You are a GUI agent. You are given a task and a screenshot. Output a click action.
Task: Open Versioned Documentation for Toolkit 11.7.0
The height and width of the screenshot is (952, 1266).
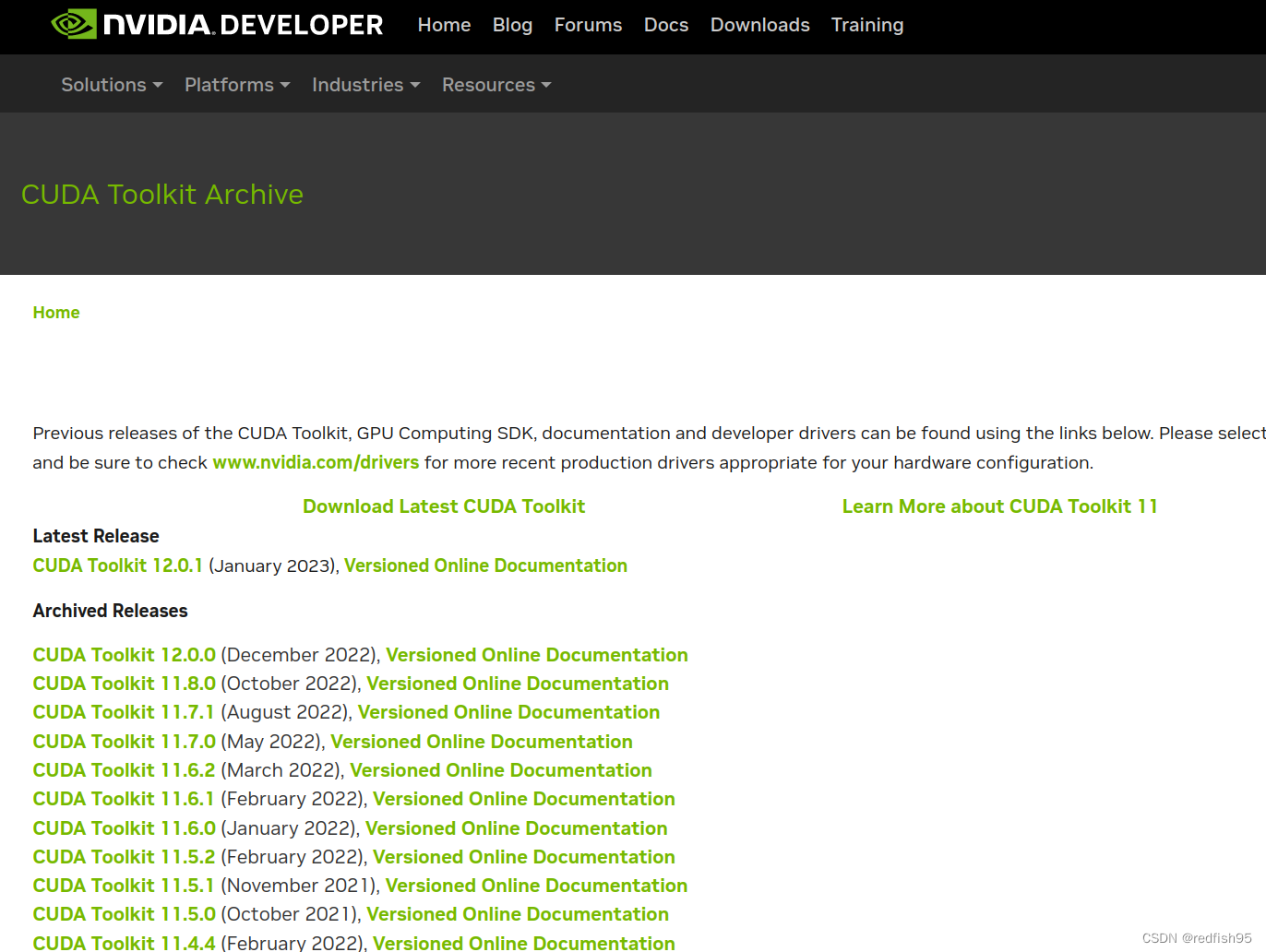(482, 742)
